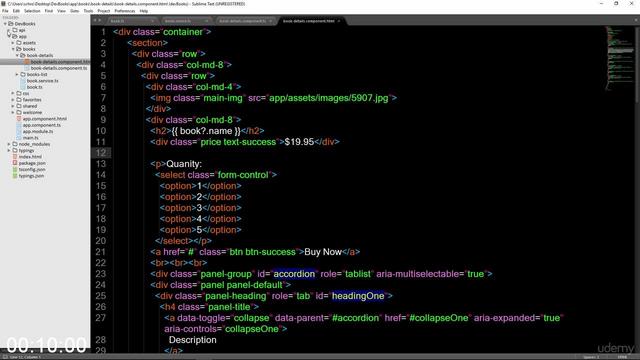The width and height of the screenshot is (640, 360).
Task: Select the book-details.component.html tab
Action: (x=311, y=21)
